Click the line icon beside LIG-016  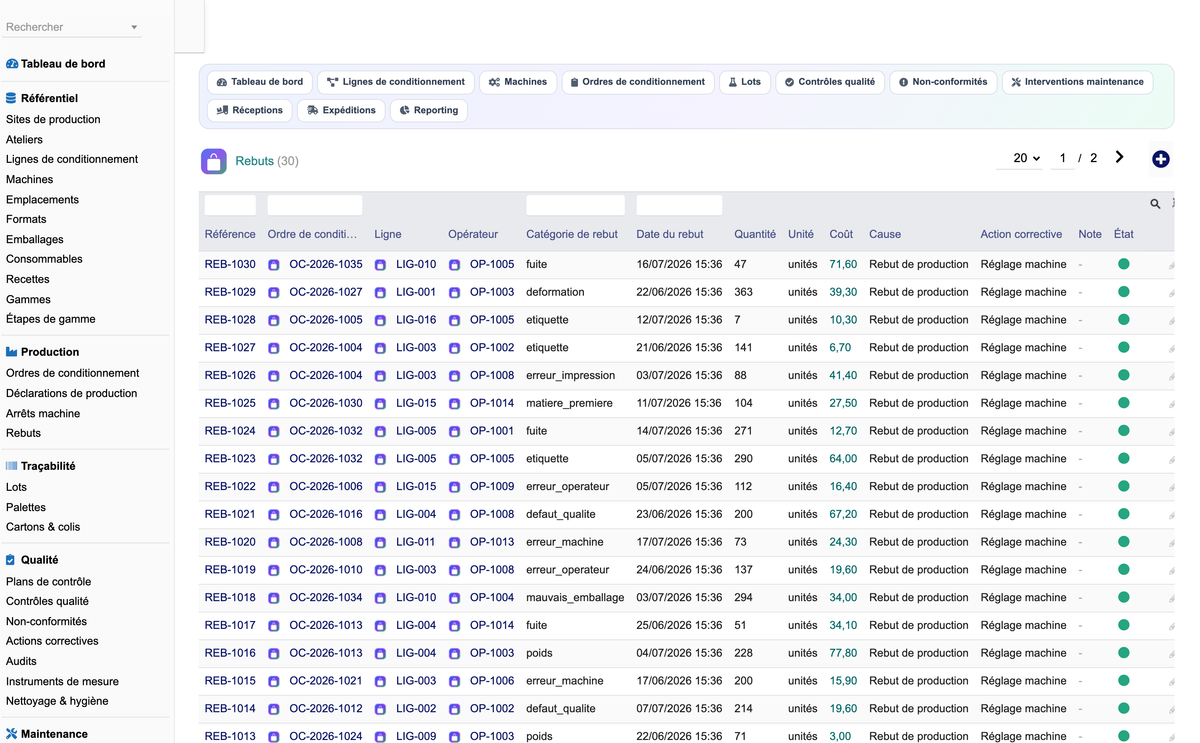click(x=380, y=321)
